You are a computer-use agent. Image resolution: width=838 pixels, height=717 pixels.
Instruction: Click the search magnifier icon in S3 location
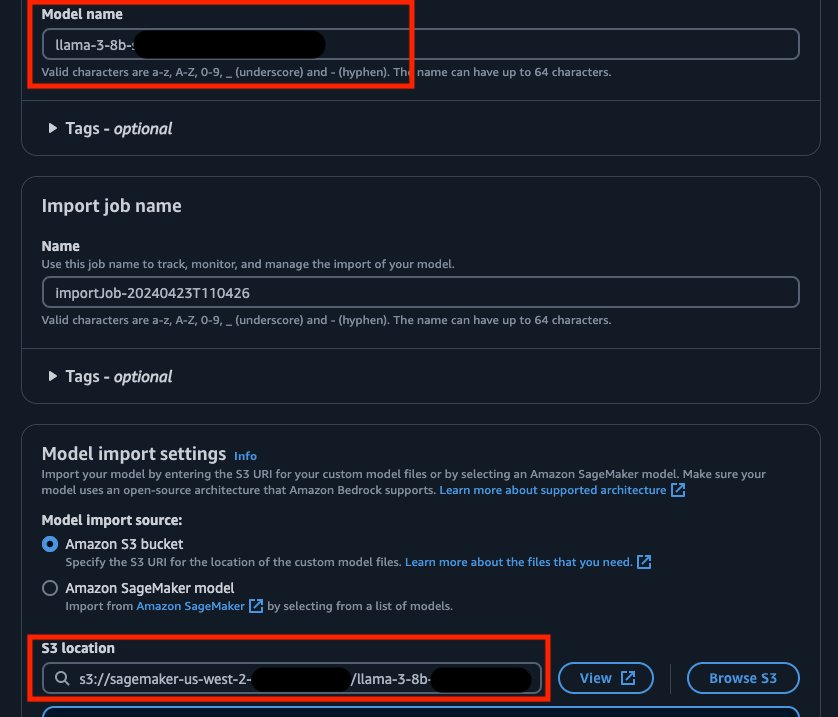62,678
